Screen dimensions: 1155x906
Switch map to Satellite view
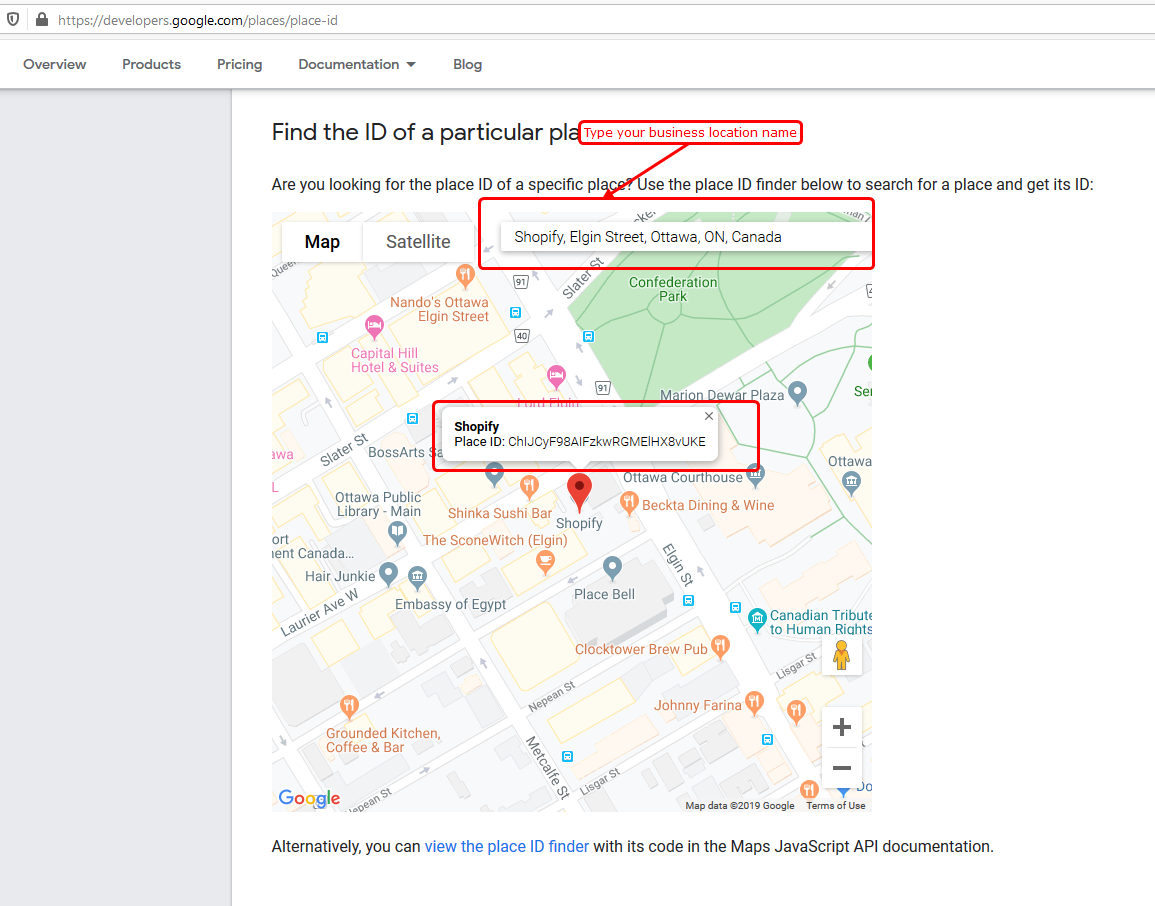(418, 242)
